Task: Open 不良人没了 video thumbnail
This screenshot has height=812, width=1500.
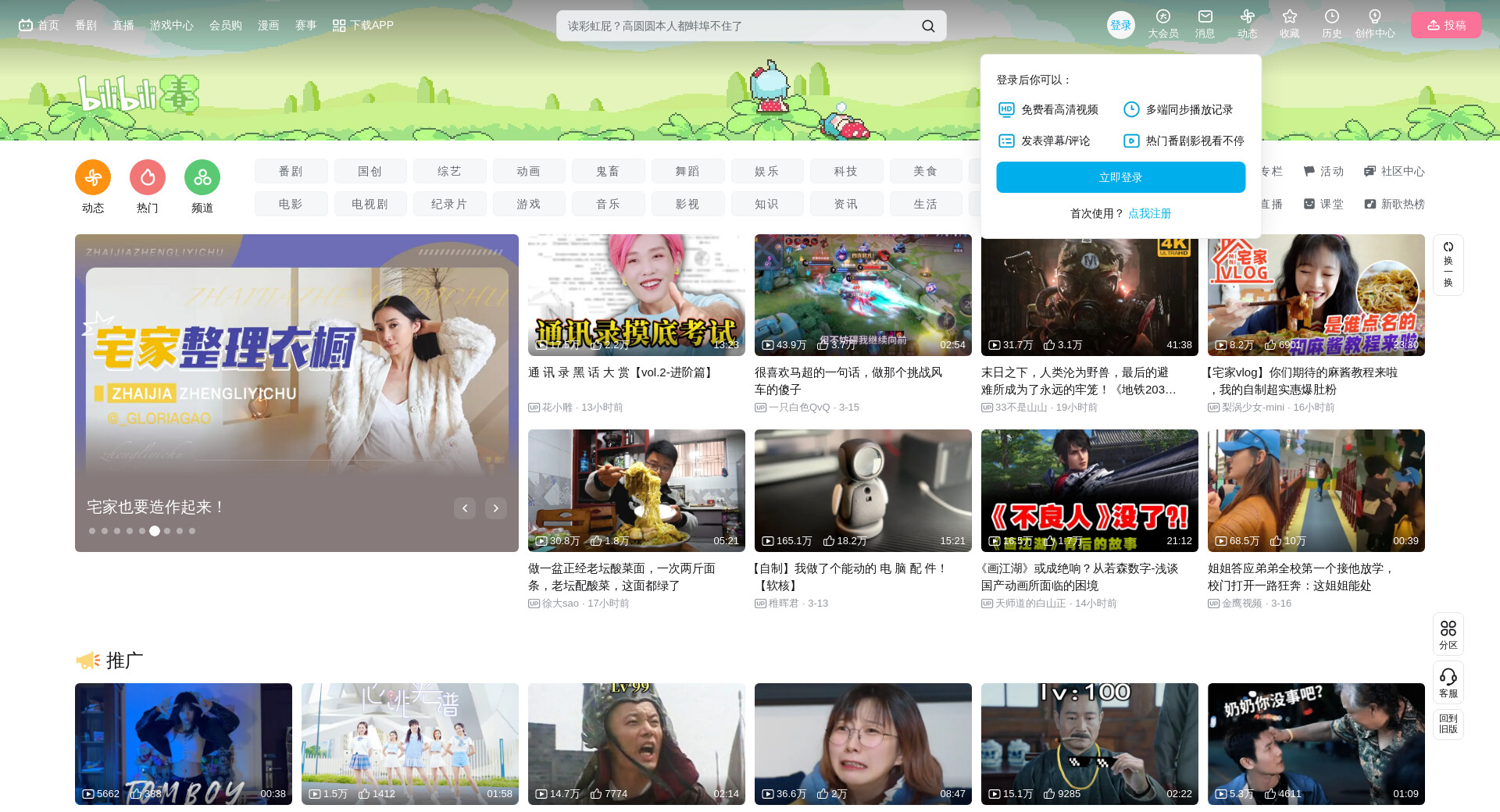Action: click(1090, 490)
